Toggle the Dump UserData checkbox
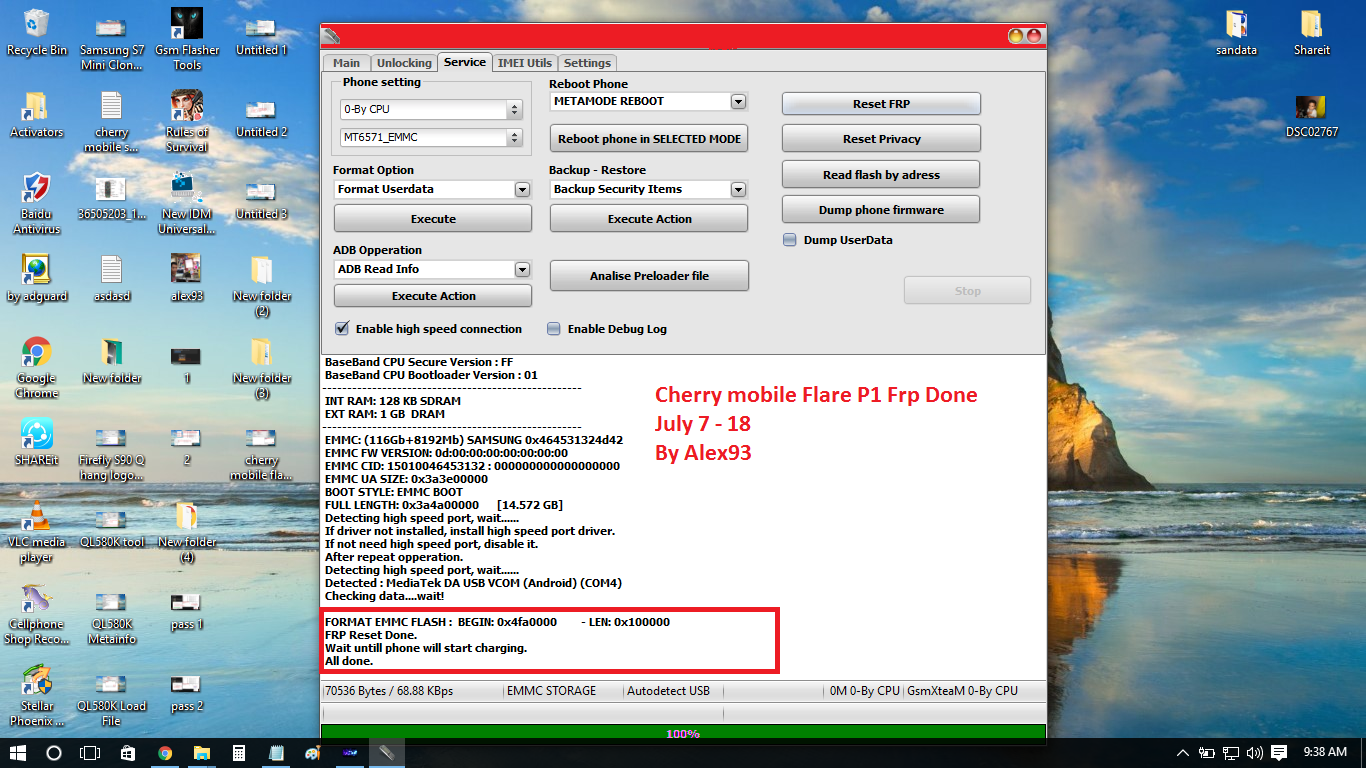Viewport: 1366px width, 768px height. (790, 240)
